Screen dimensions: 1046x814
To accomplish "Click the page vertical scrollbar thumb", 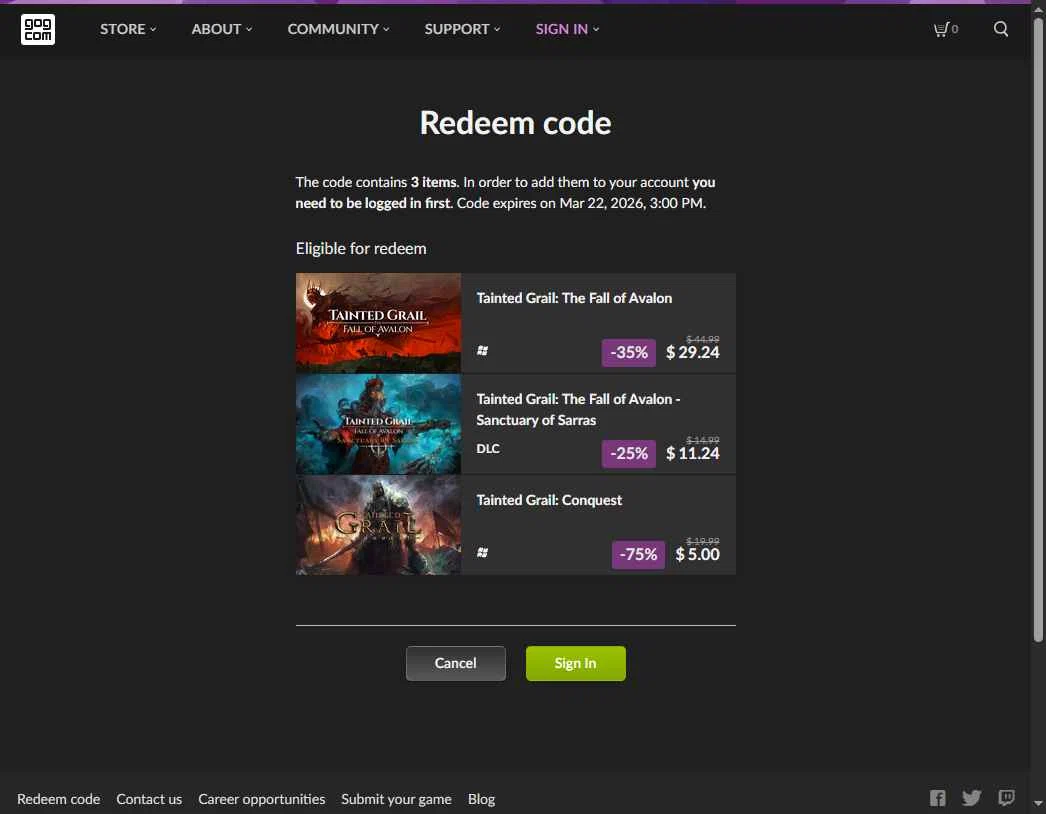I will [1038, 330].
